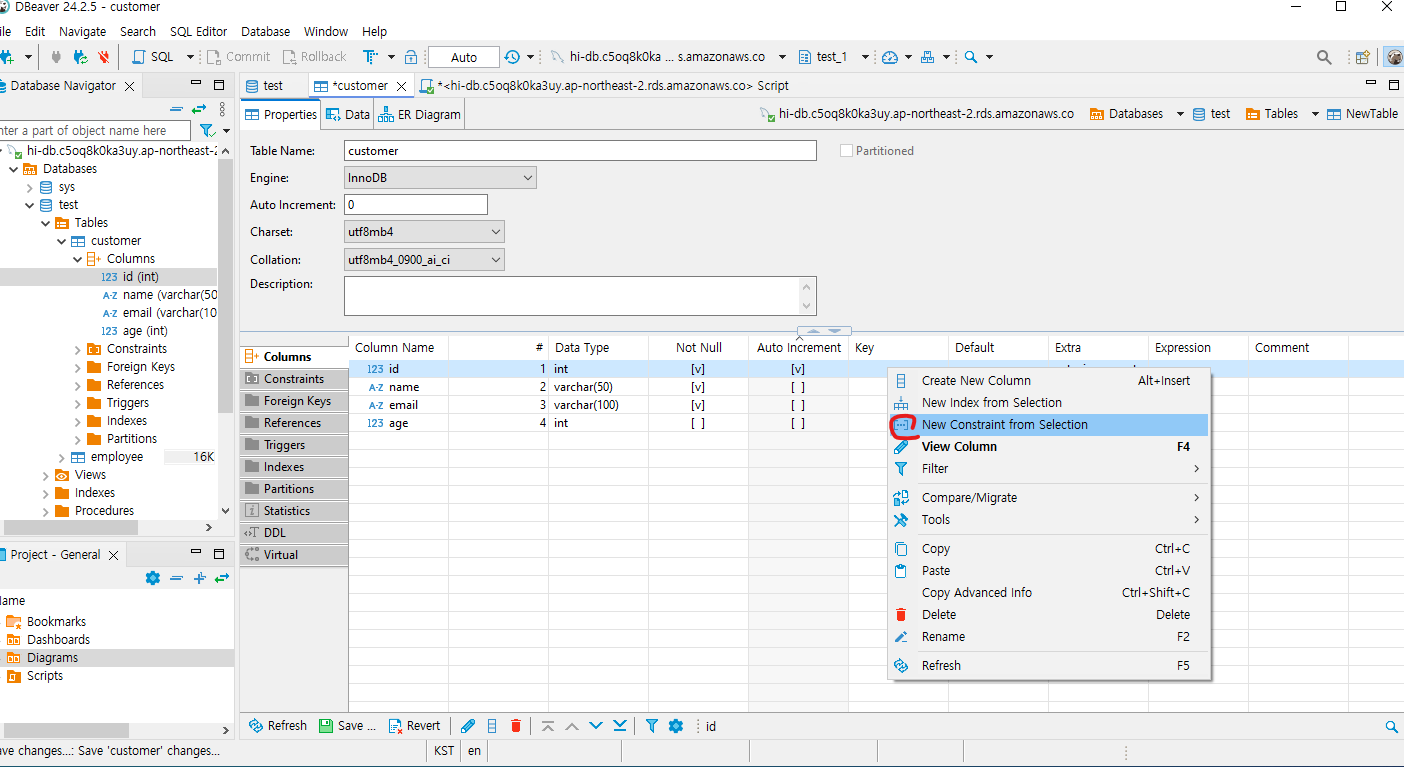Click the bottom toolbar settings gear icon
Screen dimensions: 1404x767
(x=675, y=726)
